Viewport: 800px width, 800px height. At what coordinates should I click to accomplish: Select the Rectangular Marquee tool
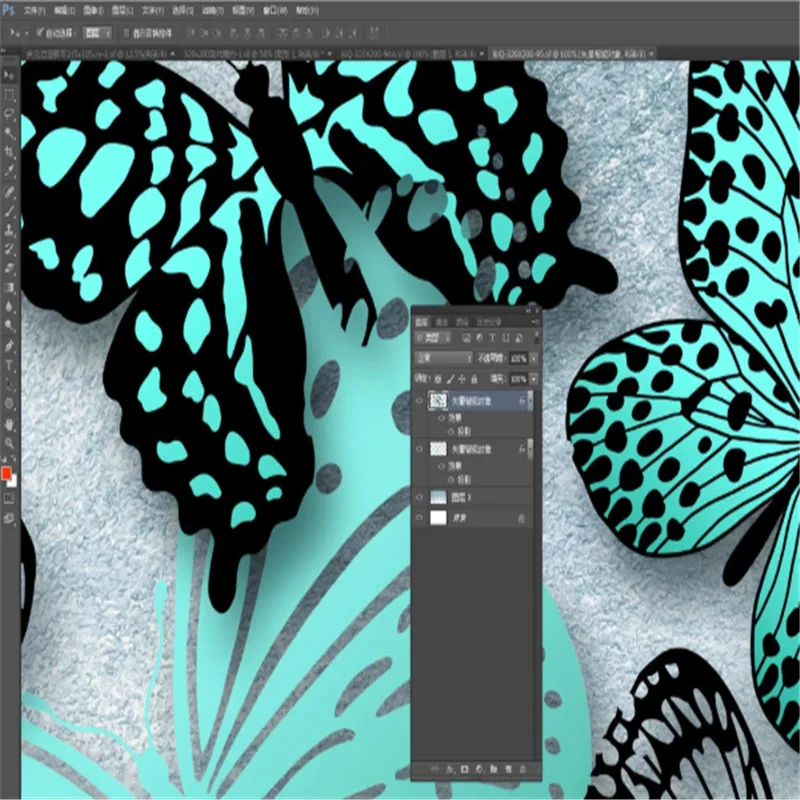[x=9, y=95]
